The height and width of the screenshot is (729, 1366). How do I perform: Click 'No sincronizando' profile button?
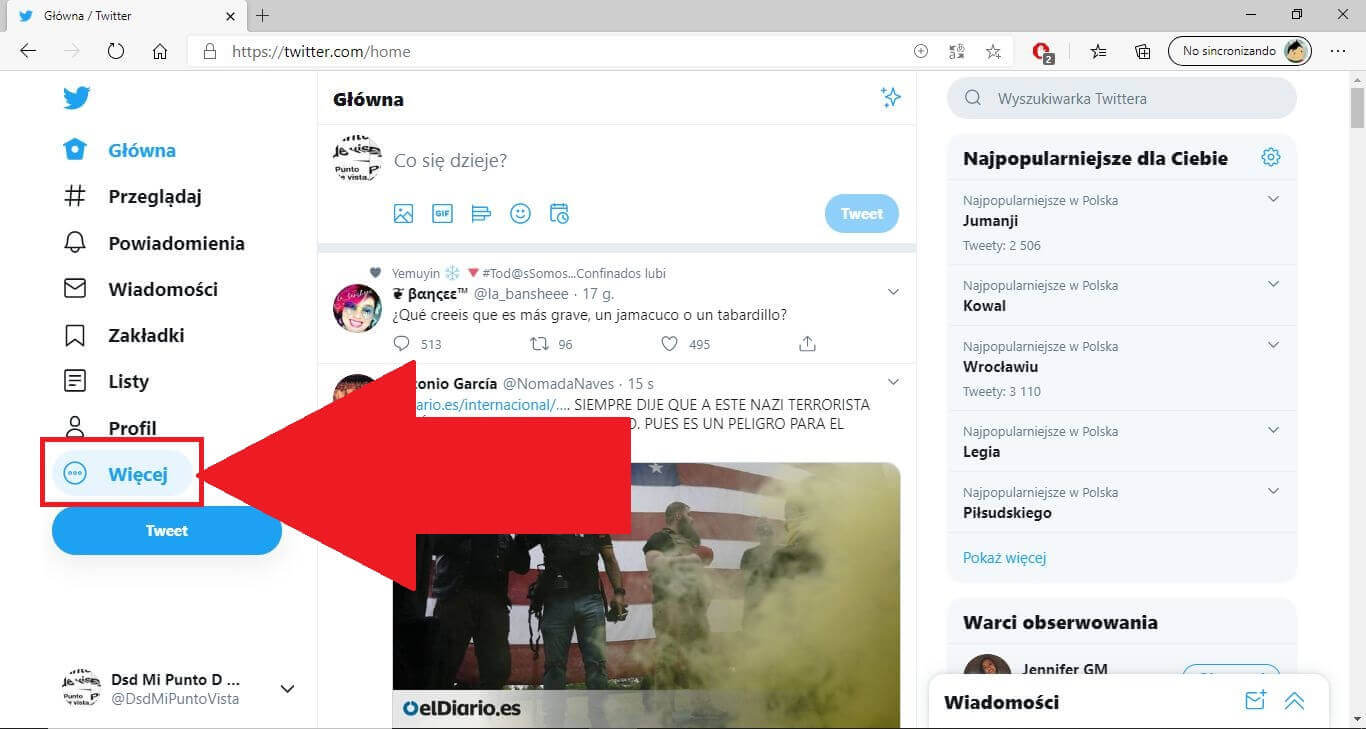[x=1240, y=51]
